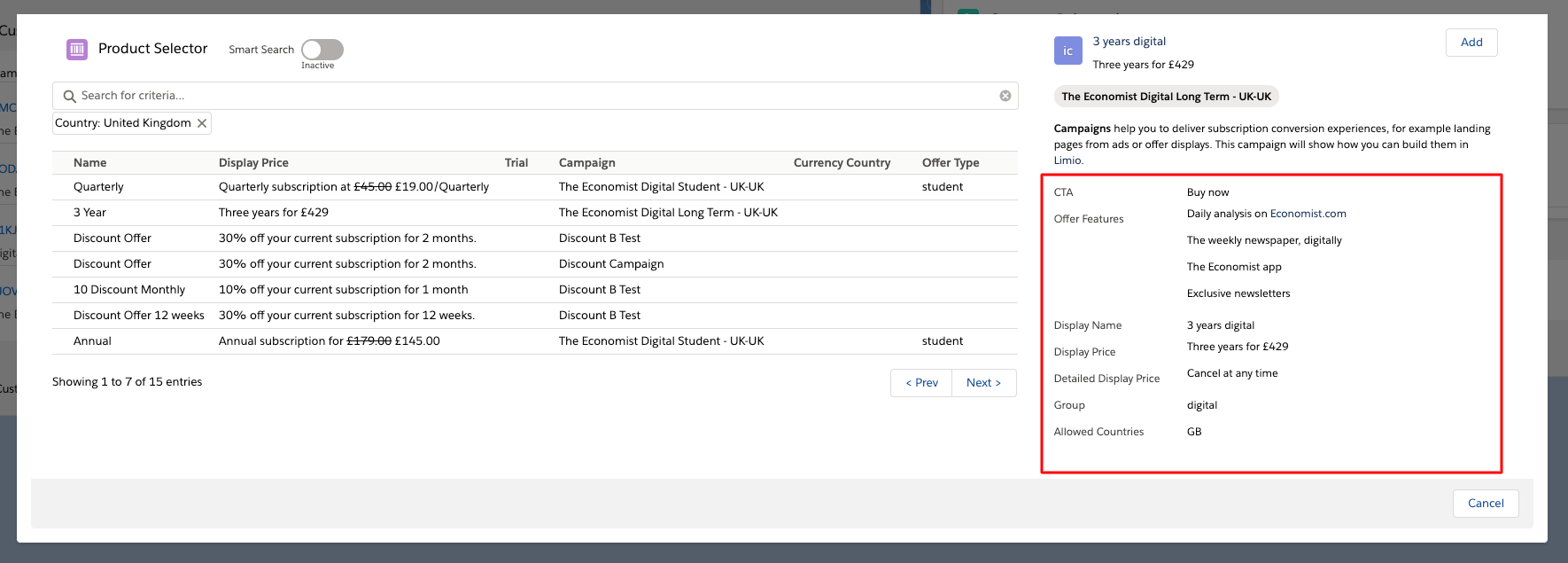Go to previous page with Prev

[921, 383]
